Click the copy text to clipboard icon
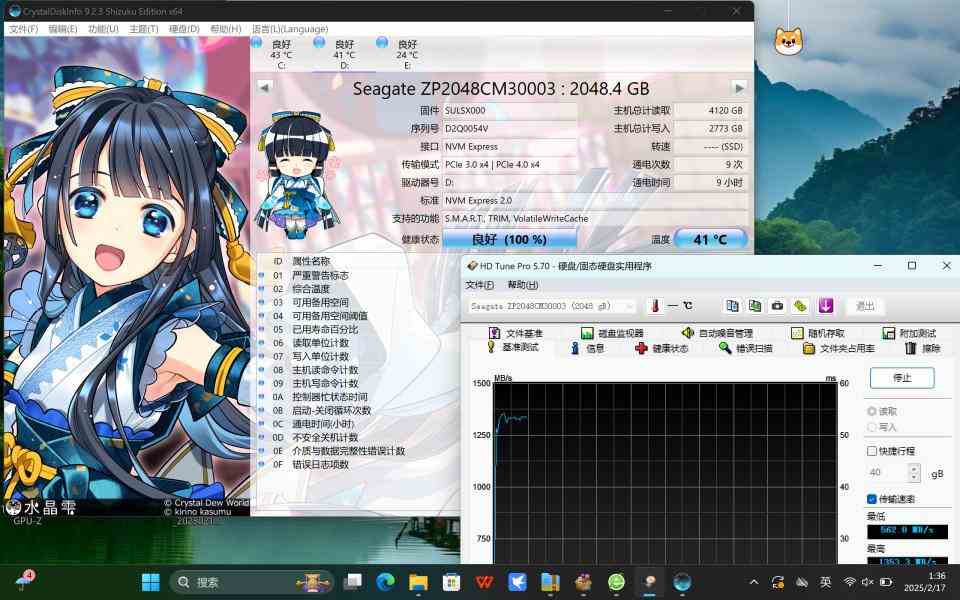Screen dimensions: 960x600 (x=733, y=306)
